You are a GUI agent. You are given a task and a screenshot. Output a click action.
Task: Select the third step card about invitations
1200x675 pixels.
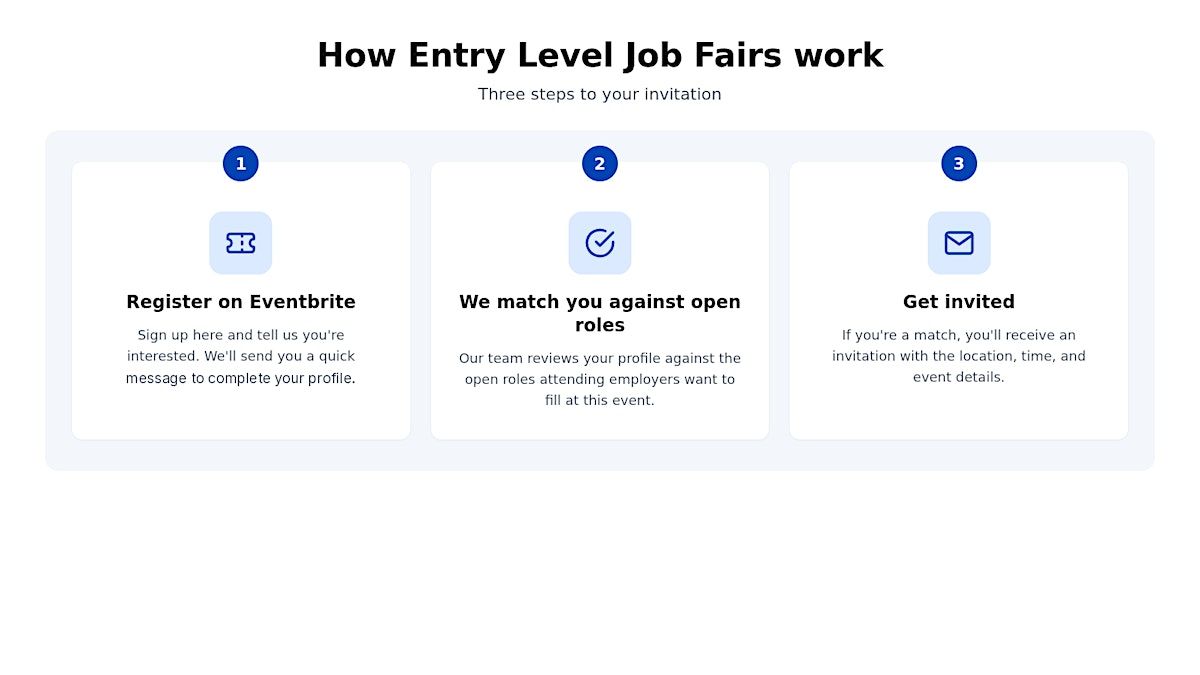[959, 301]
